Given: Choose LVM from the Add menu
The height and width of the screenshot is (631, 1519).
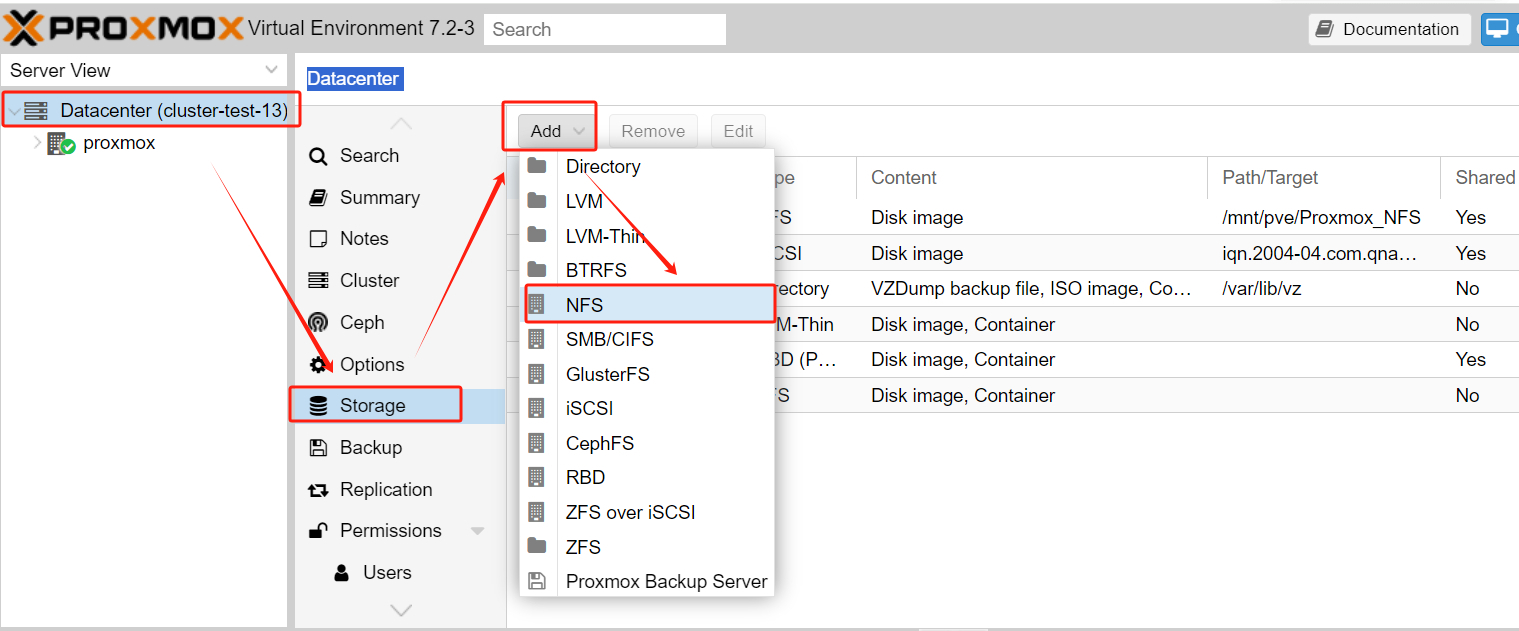Looking at the screenshot, I should (647, 201).
